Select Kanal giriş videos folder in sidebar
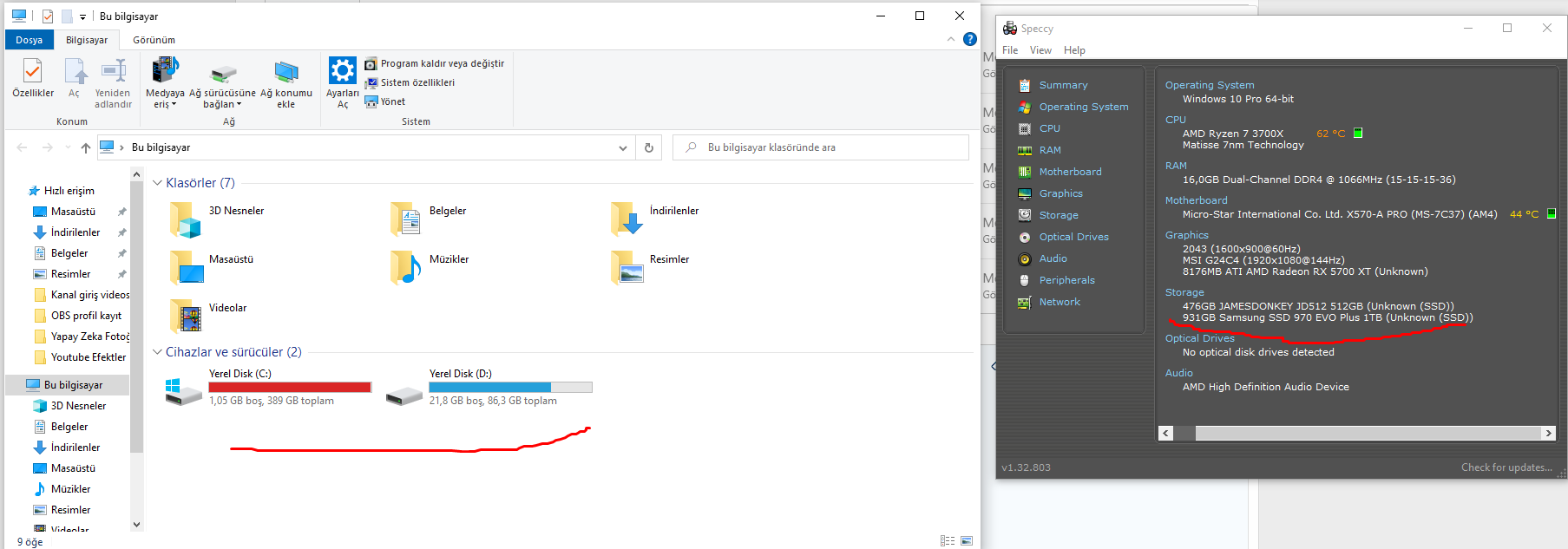 pyautogui.click(x=81, y=295)
